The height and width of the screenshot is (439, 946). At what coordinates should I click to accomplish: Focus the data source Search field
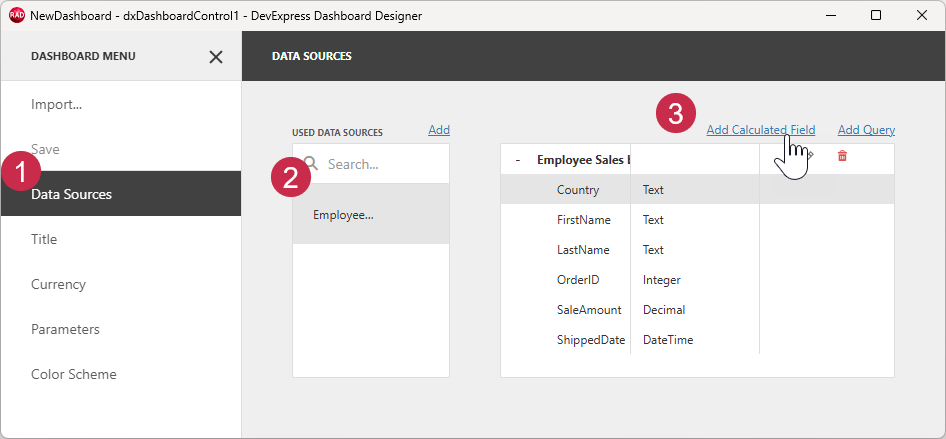(371, 163)
